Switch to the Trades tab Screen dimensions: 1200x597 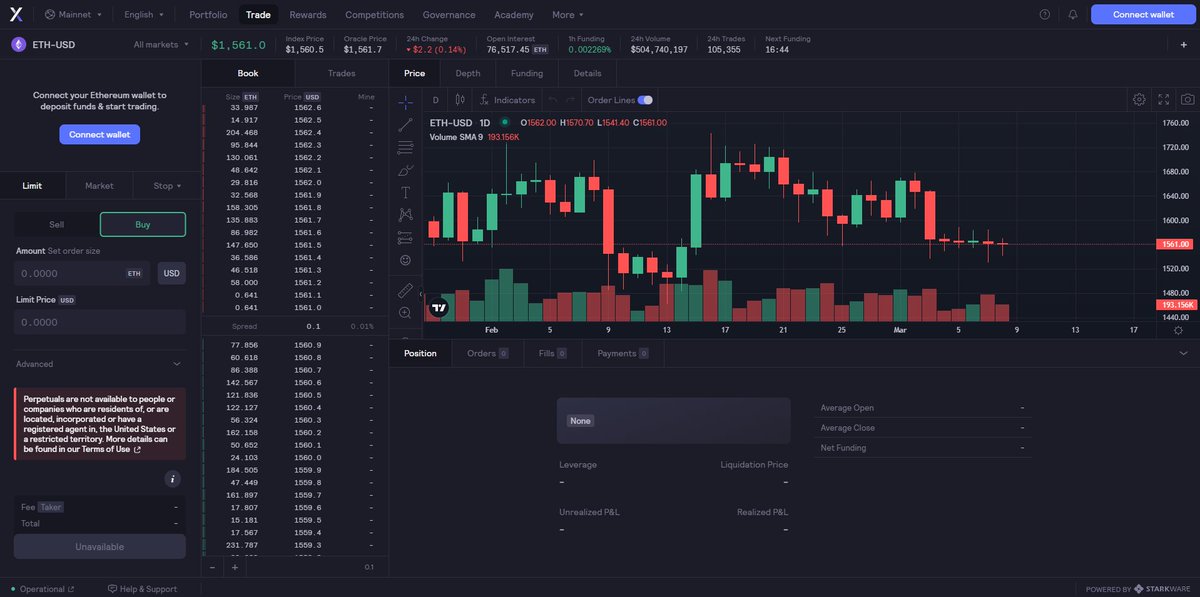pyautogui.click(x=342, y=73)
